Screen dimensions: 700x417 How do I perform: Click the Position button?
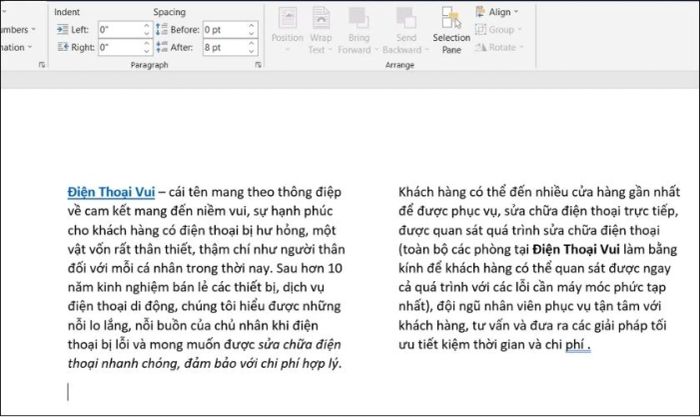coord(287,30)
